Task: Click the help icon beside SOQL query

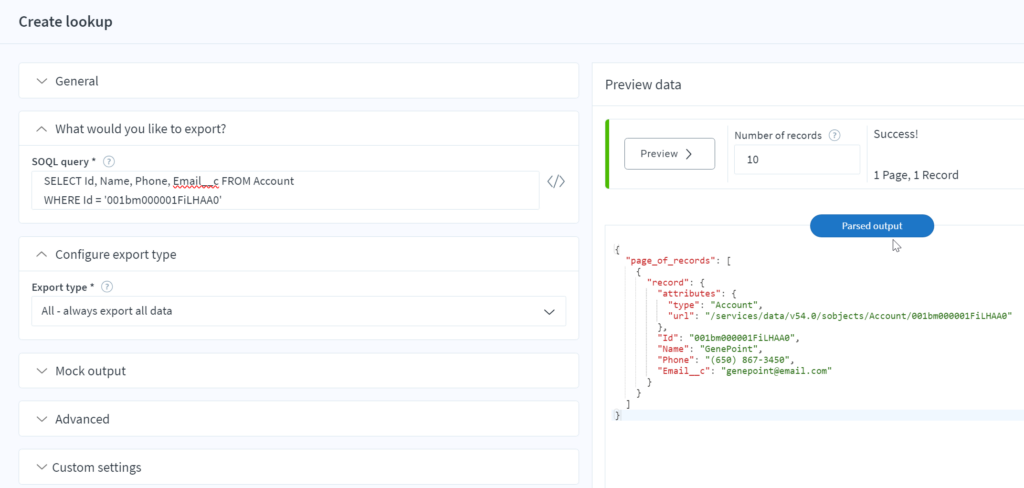Action: [109, 161]
